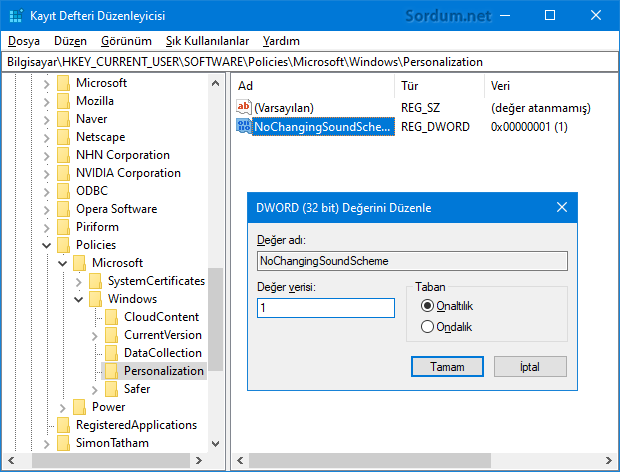Click the (Varsayılan) string value icon
This screenshot has width=620, height=472.
point(244,108)
